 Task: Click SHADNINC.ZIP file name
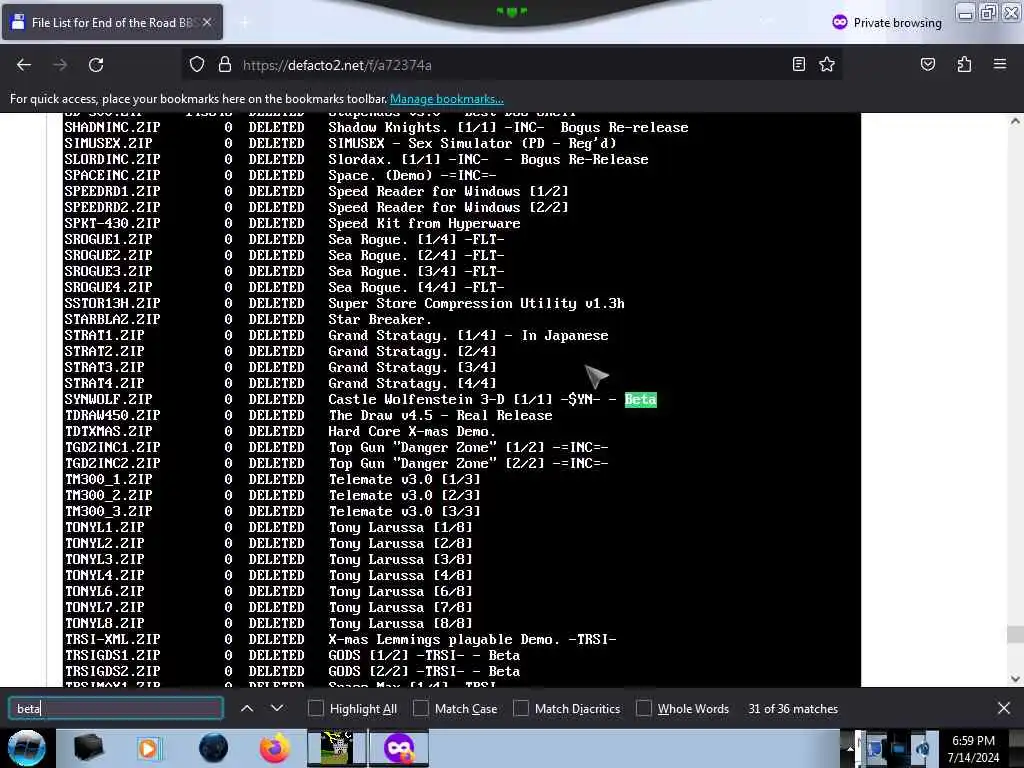tap(112, 127)
